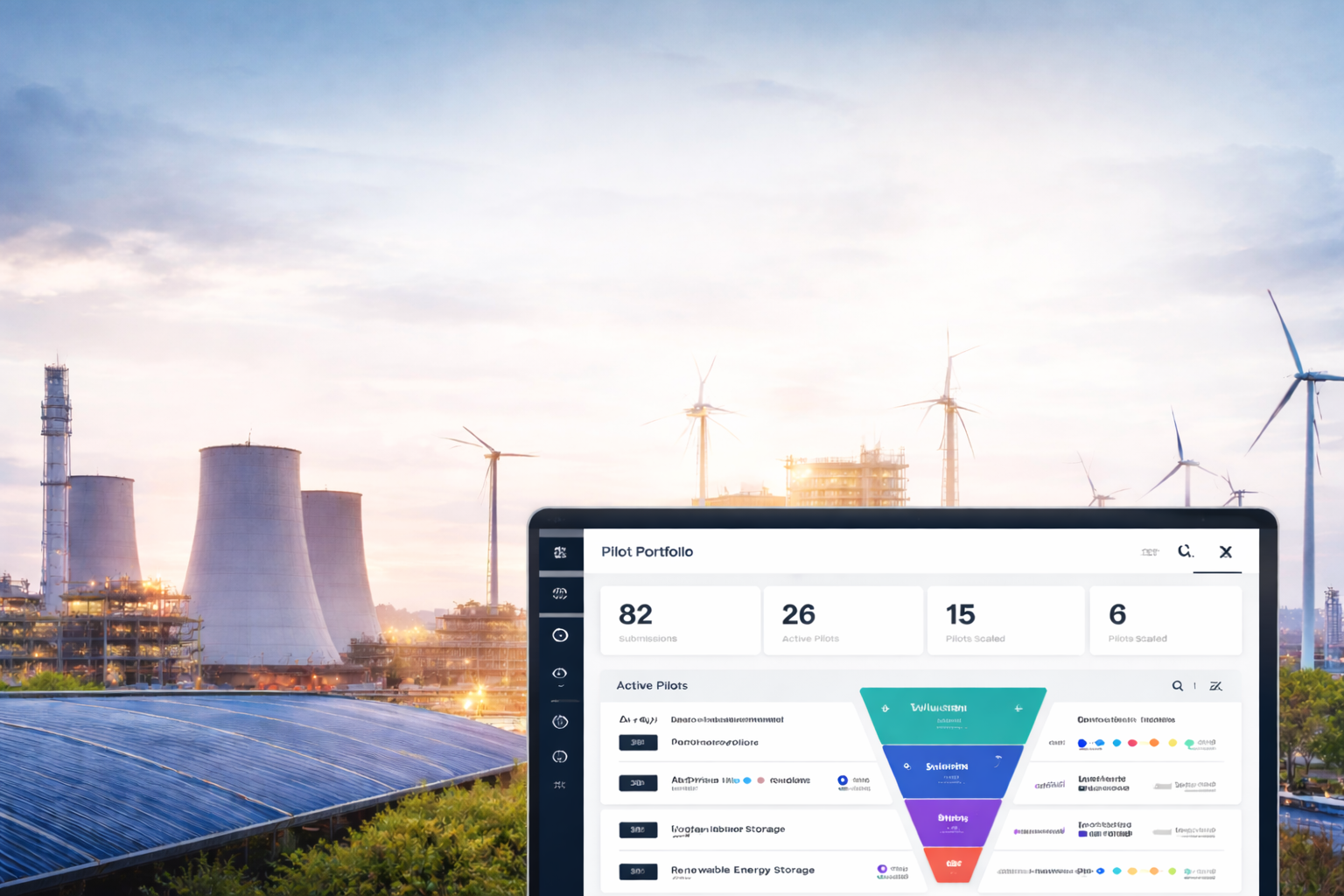The height and width of the screenshot is (896, 1344).
Task: Click the expand icon in Active Pilots header
Action: coord(1215,686)
